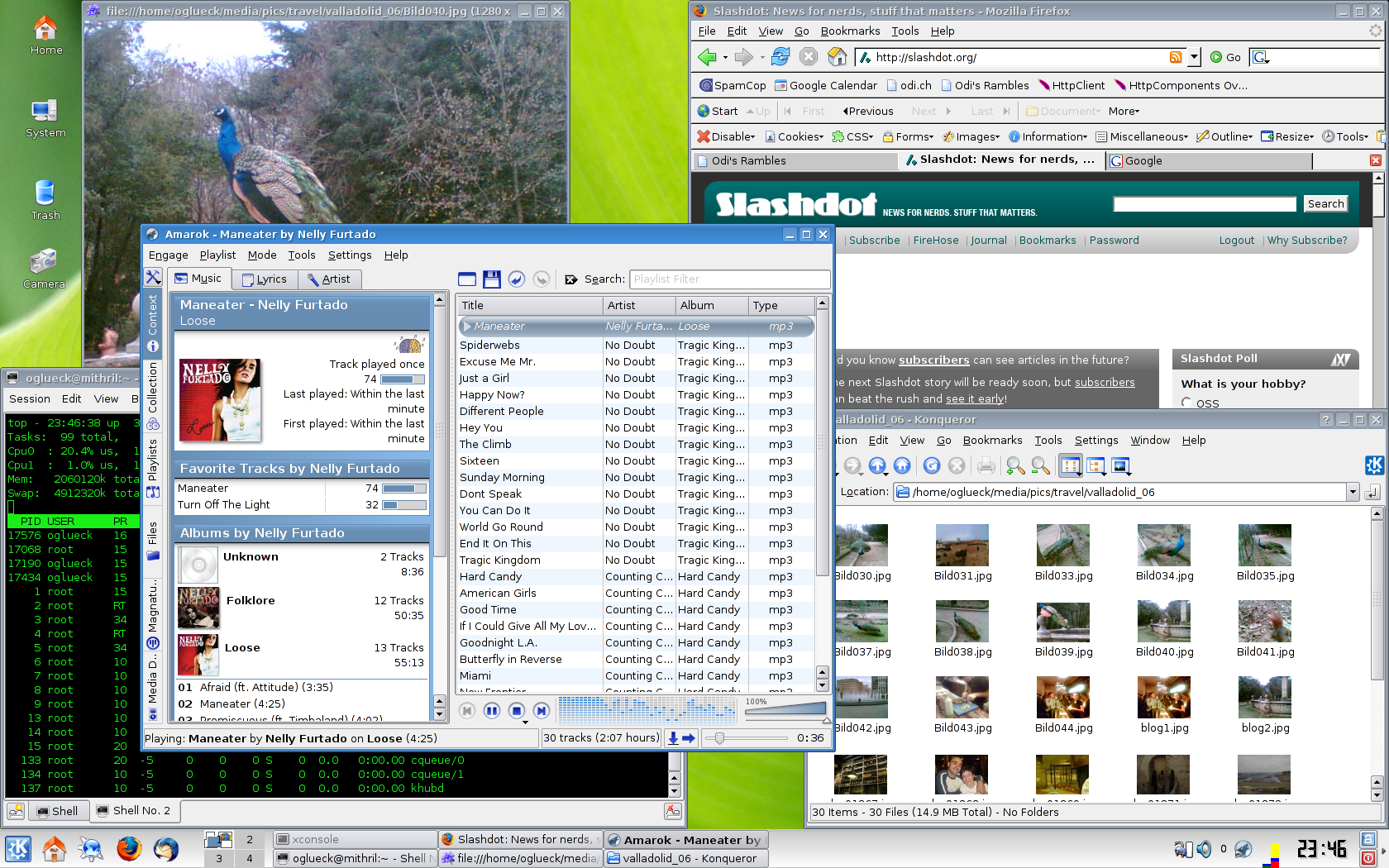Viewport: 1389px width, 868px height.
Task: Click the Firefox Go button
Action: (1225, 57)
